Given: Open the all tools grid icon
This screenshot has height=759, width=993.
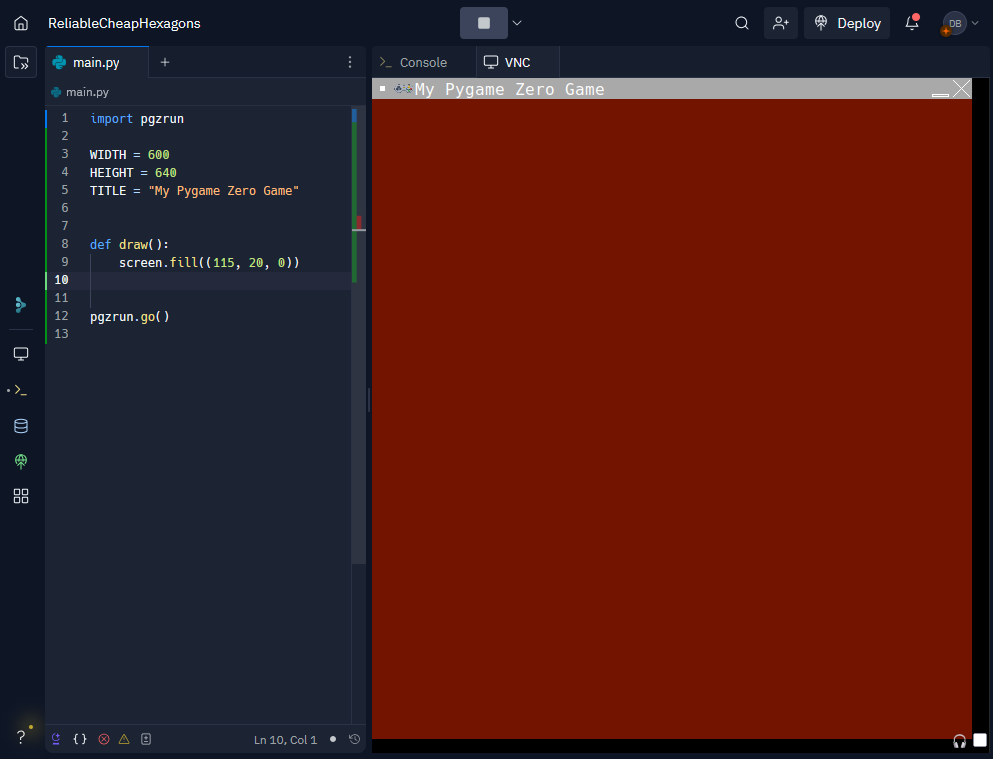Looking at the screenshot, I should coord(21,496).
